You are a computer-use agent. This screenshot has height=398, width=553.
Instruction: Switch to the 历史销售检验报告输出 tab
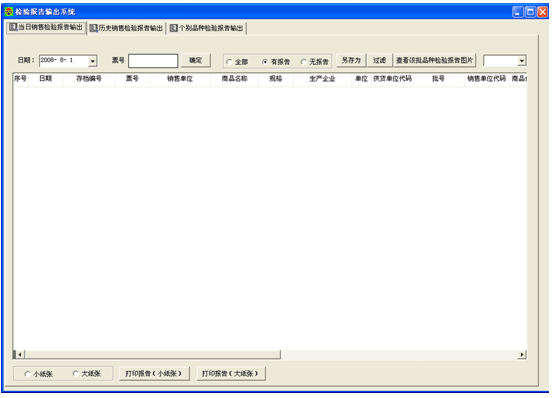click(126, 28)
